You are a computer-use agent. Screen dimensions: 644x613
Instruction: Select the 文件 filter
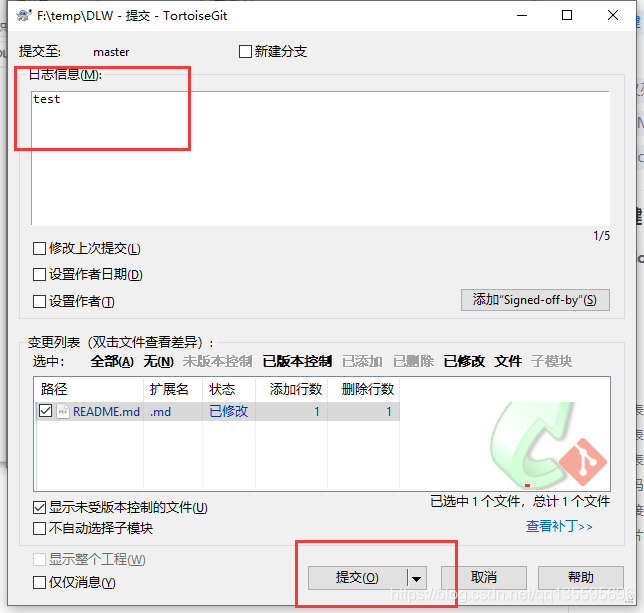(x=508, y=362)
